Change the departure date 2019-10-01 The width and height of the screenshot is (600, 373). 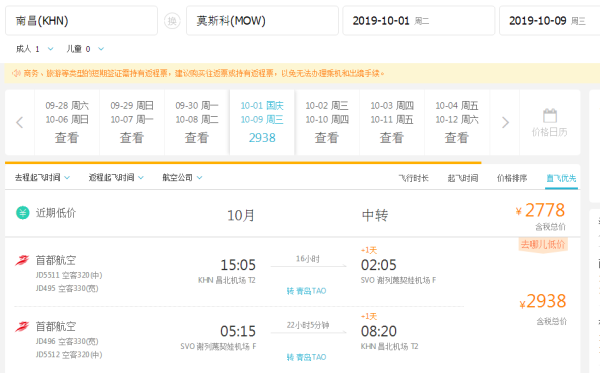point(419,21)
